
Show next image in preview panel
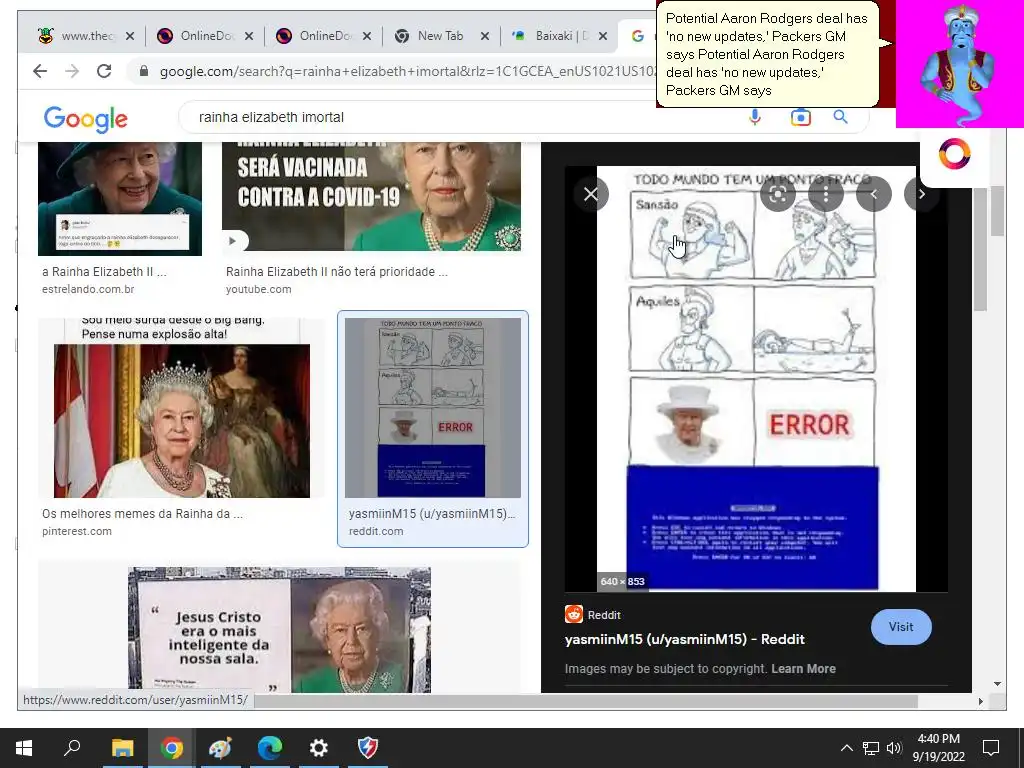[x=921, y=194]
